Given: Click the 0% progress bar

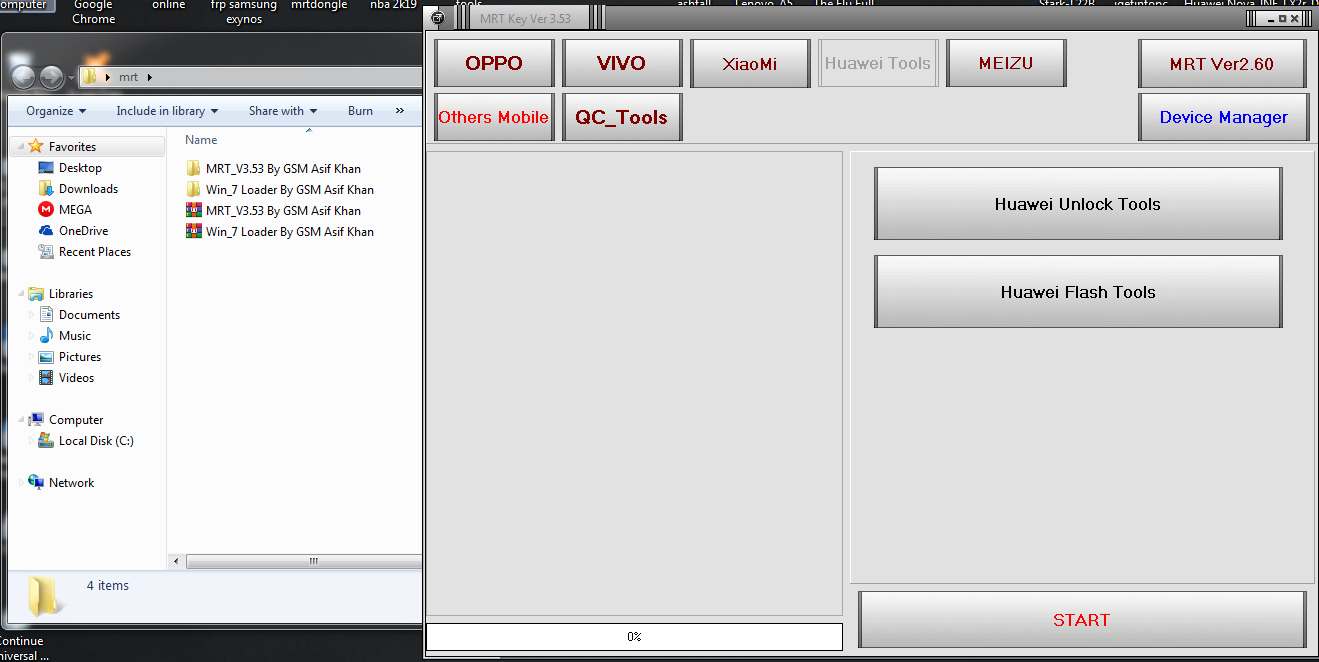Looking at the screenshot, I should [634, 637].
